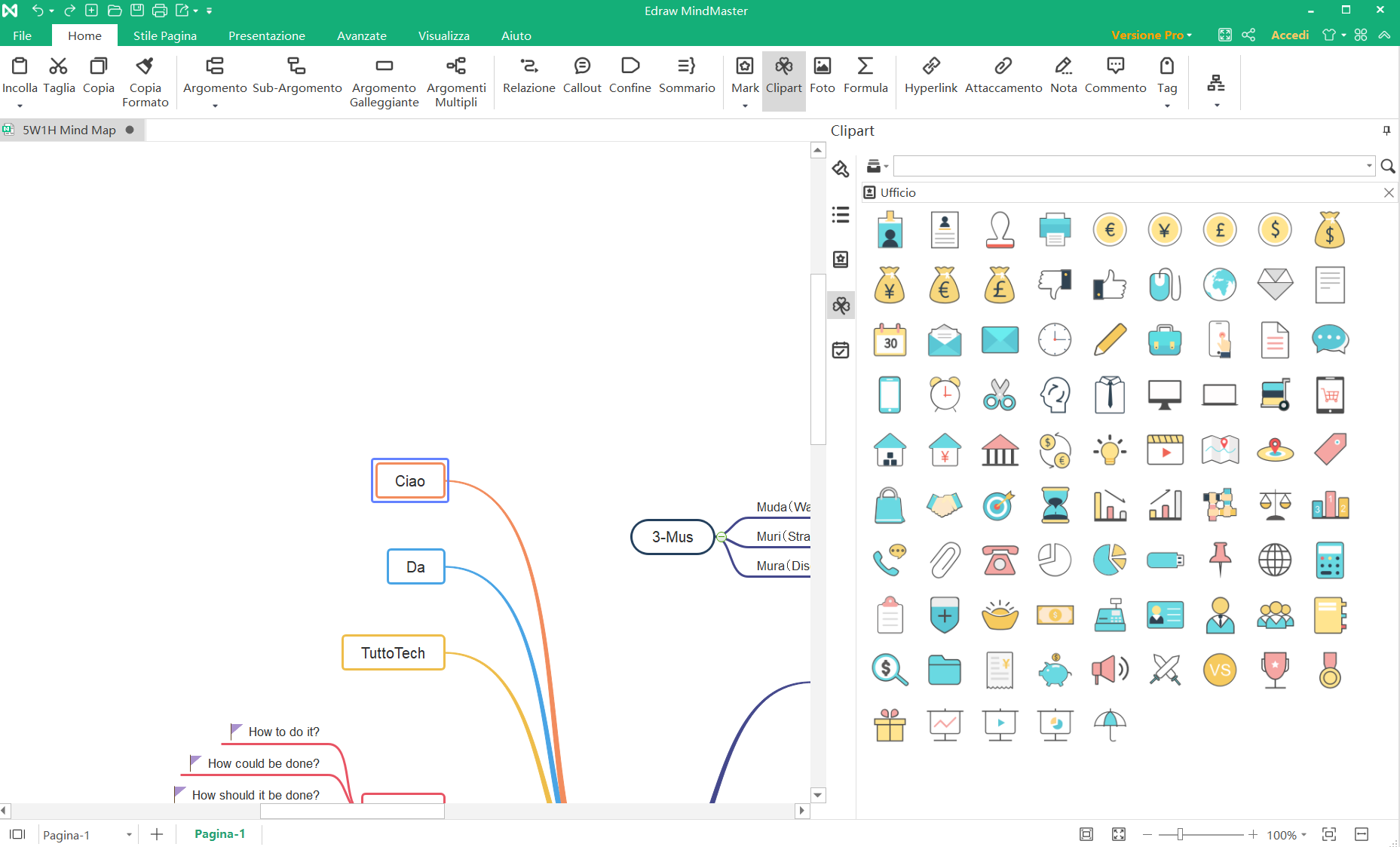1400x847 pixels.
Task: Insert a Callout from the ribbon
Action: (581, 75)
